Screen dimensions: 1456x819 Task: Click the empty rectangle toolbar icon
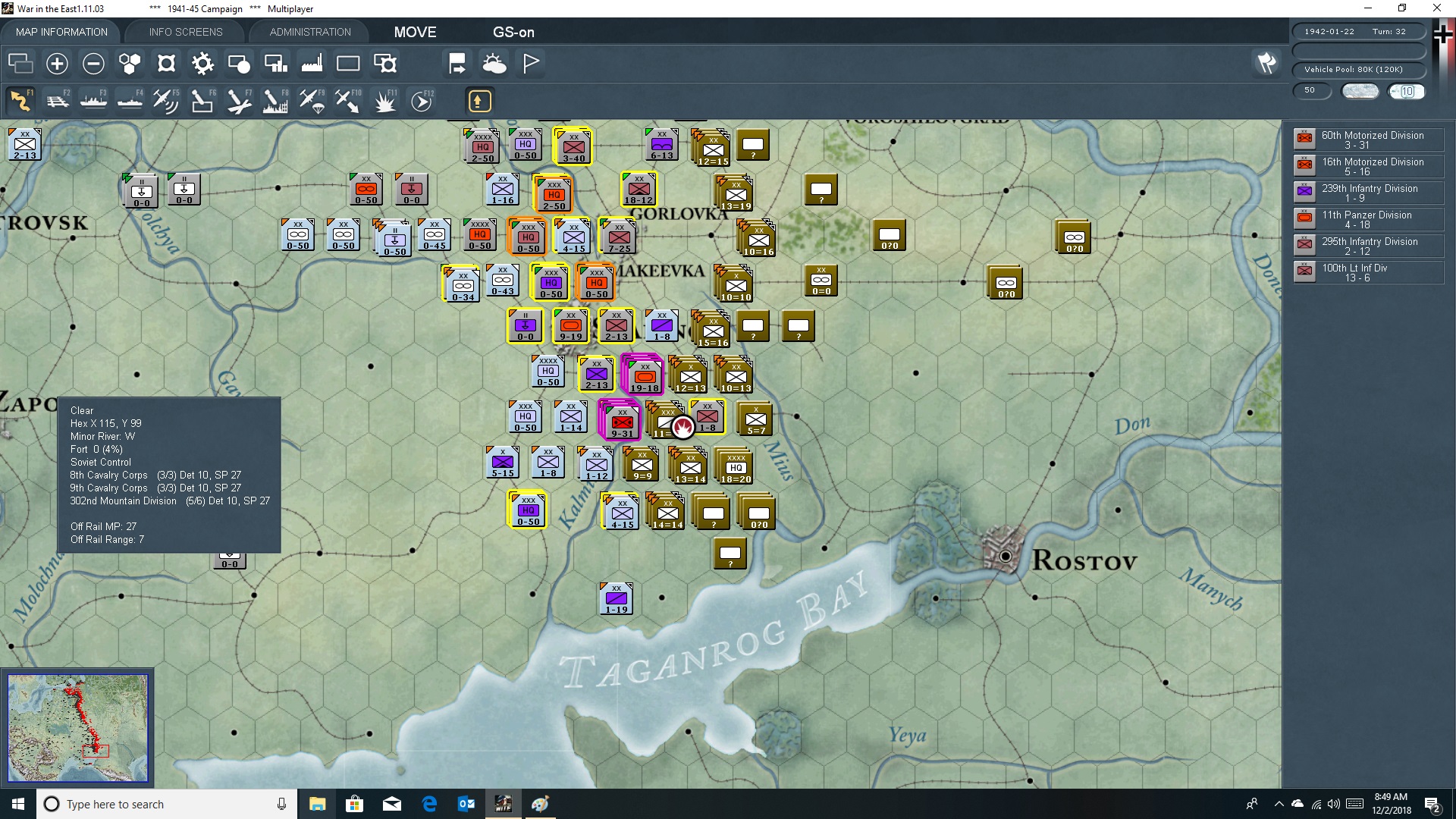click(x=348, y=64)
